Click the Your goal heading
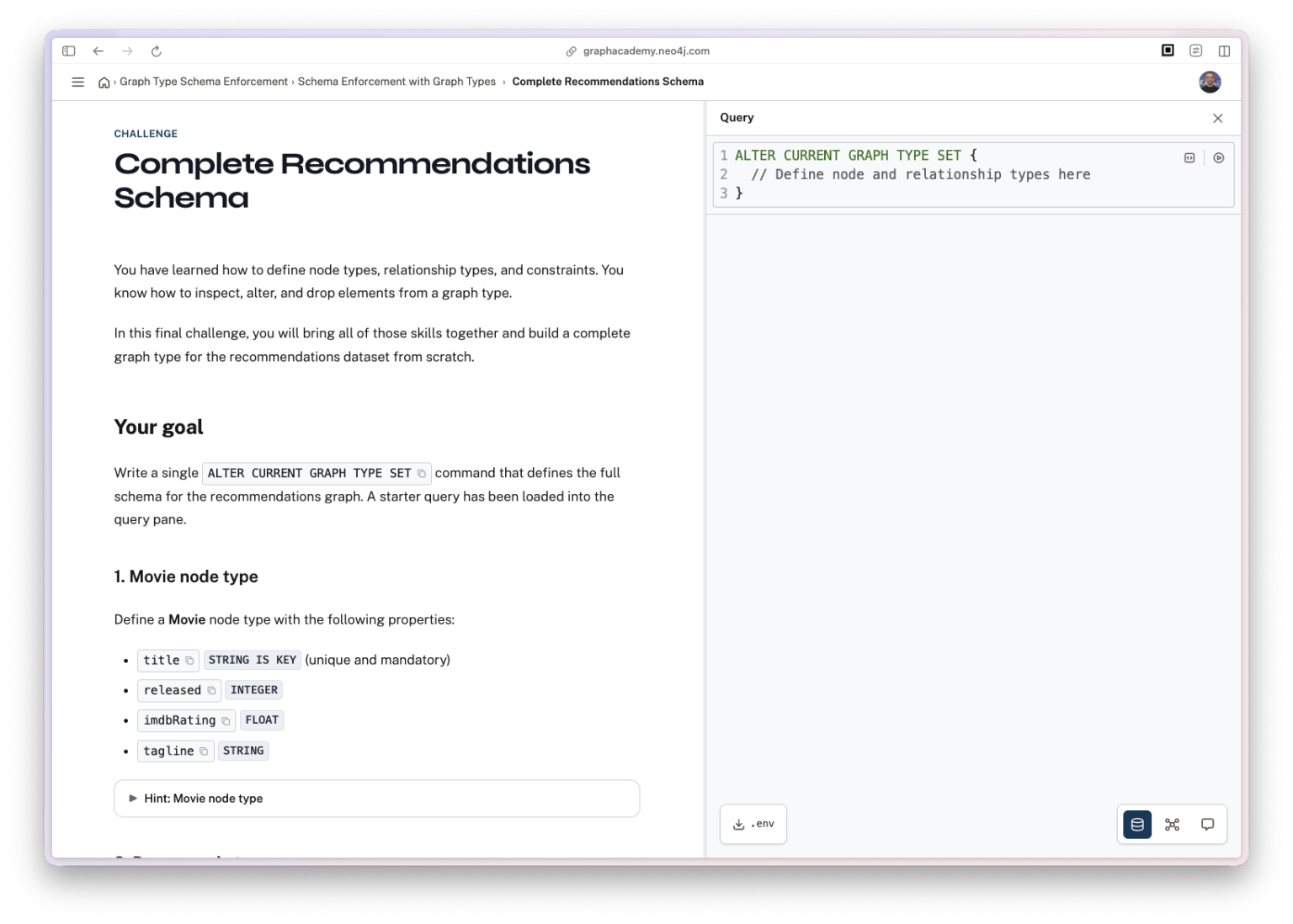Screen dimensions: 1293x924 coord(158,427)
